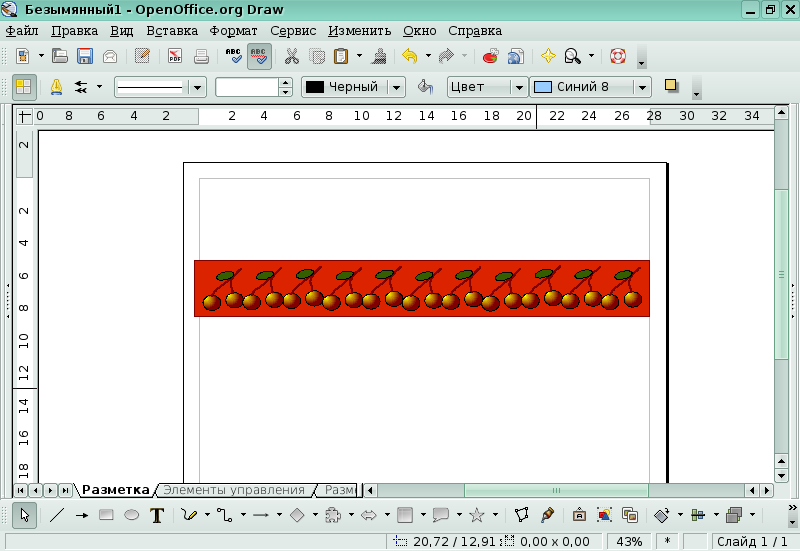Screen dimensions: 800x551
Task: Toggle Edit File mode icon
Action: pos(142,56)
